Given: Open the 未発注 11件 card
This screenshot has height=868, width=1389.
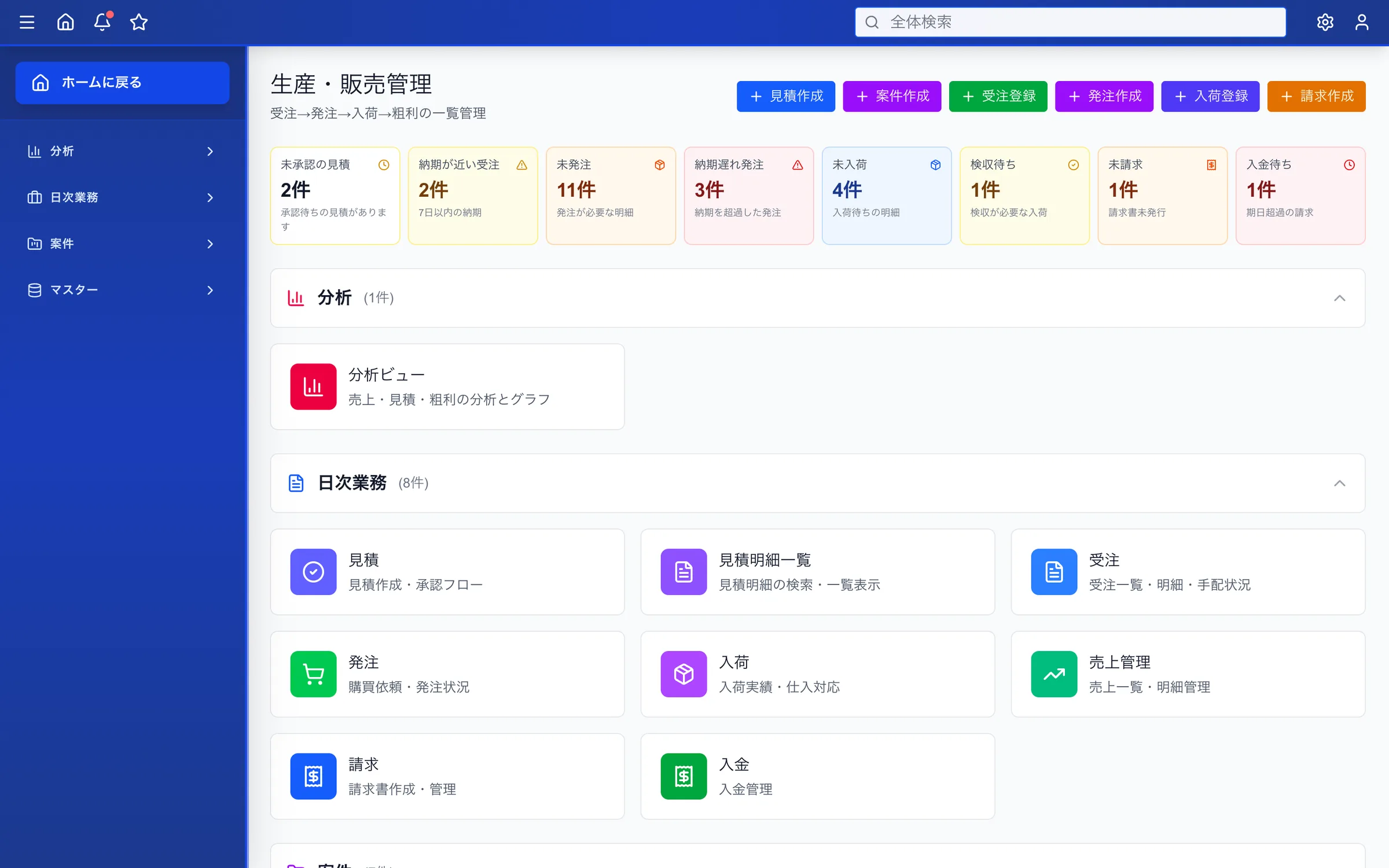Looking at the screenshot, I should pyautogui.click(x=611, y=196).
